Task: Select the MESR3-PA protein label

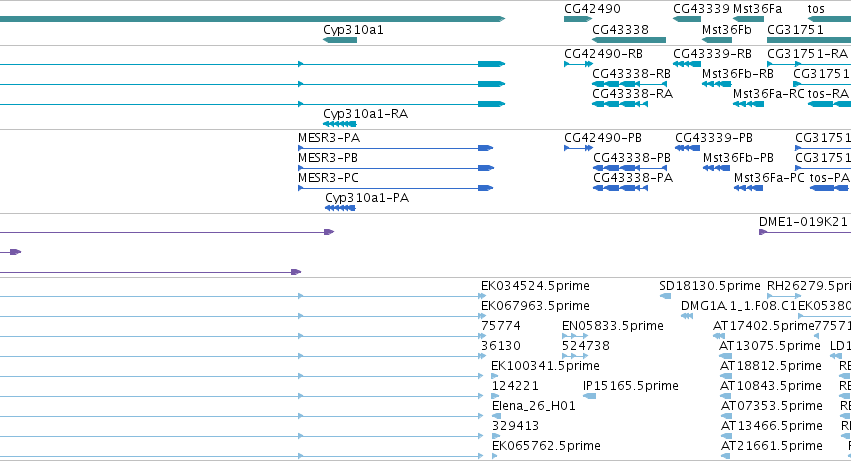Action: [x=329, y=138]
